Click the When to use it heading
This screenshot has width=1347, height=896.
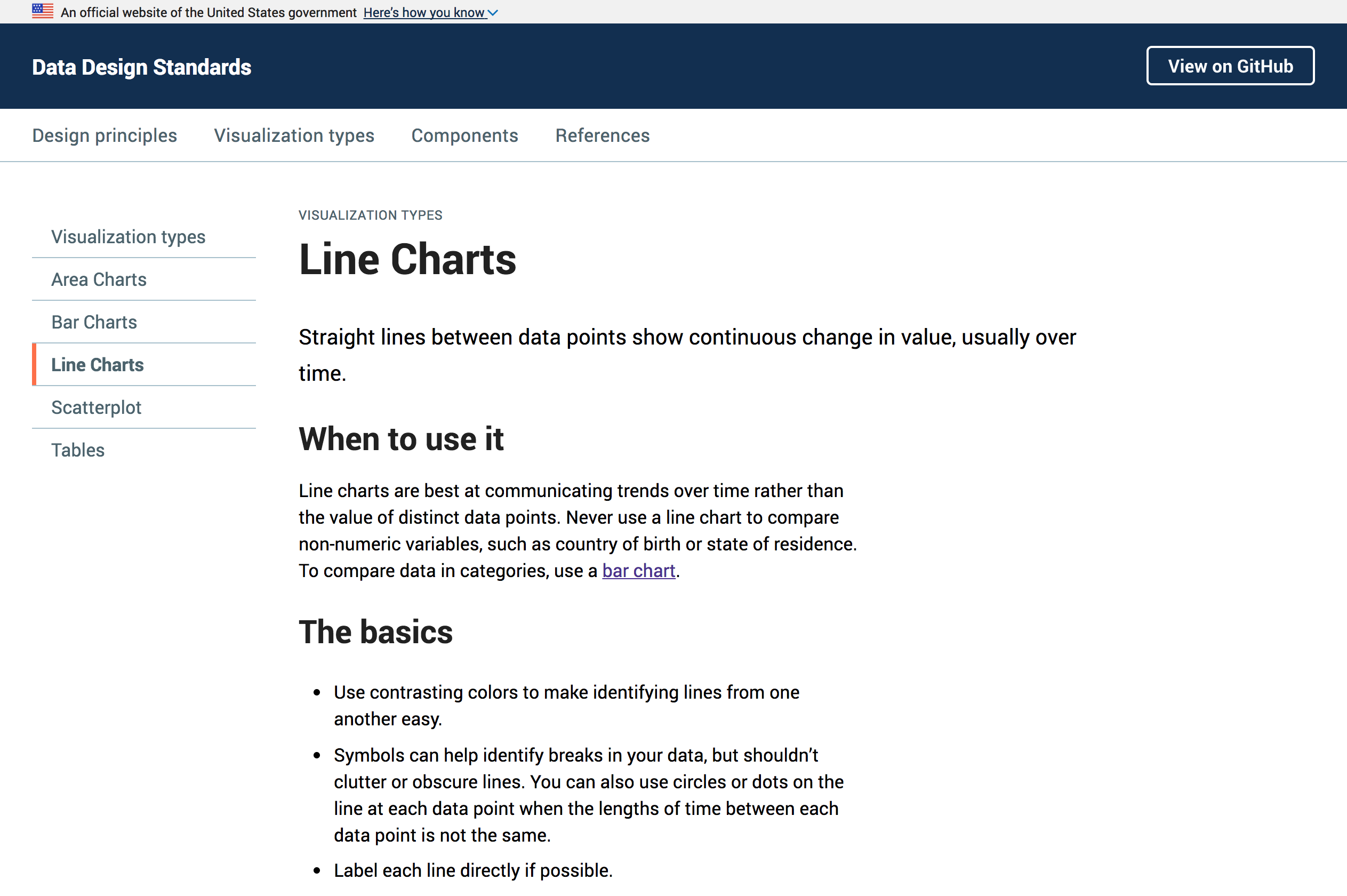(401, 439)
